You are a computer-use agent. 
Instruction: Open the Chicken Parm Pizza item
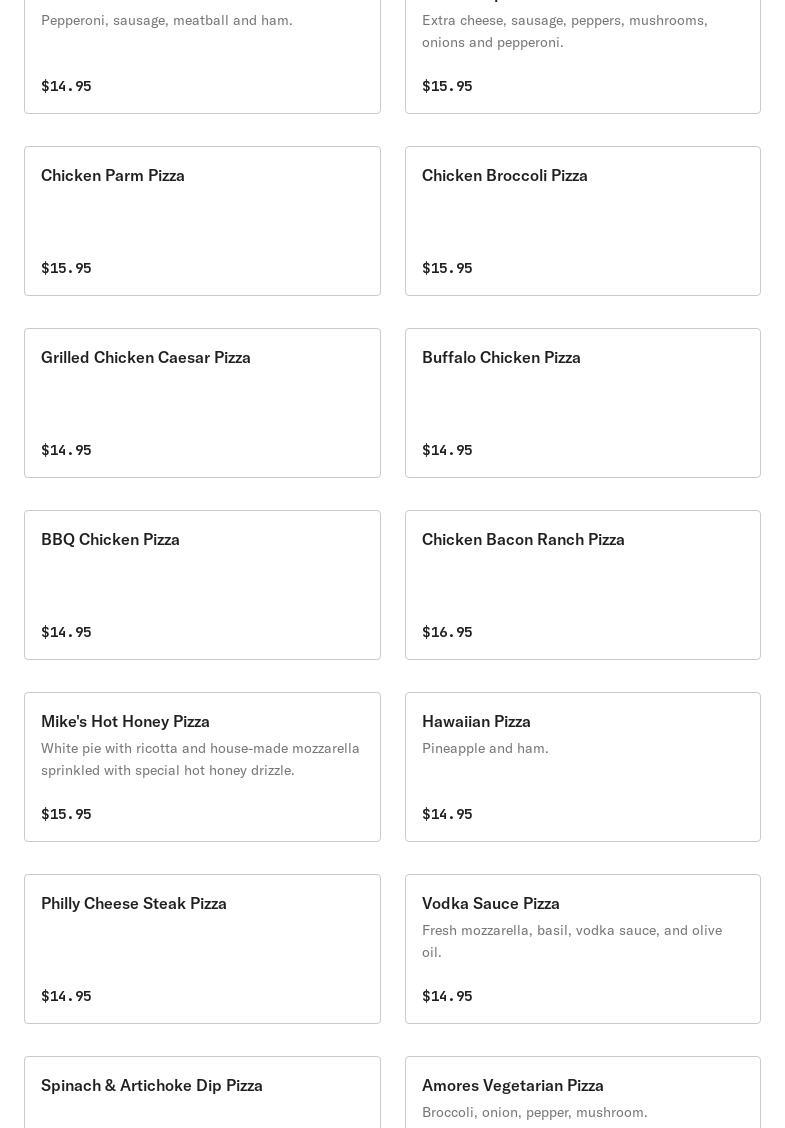click(x=202, y=221)
